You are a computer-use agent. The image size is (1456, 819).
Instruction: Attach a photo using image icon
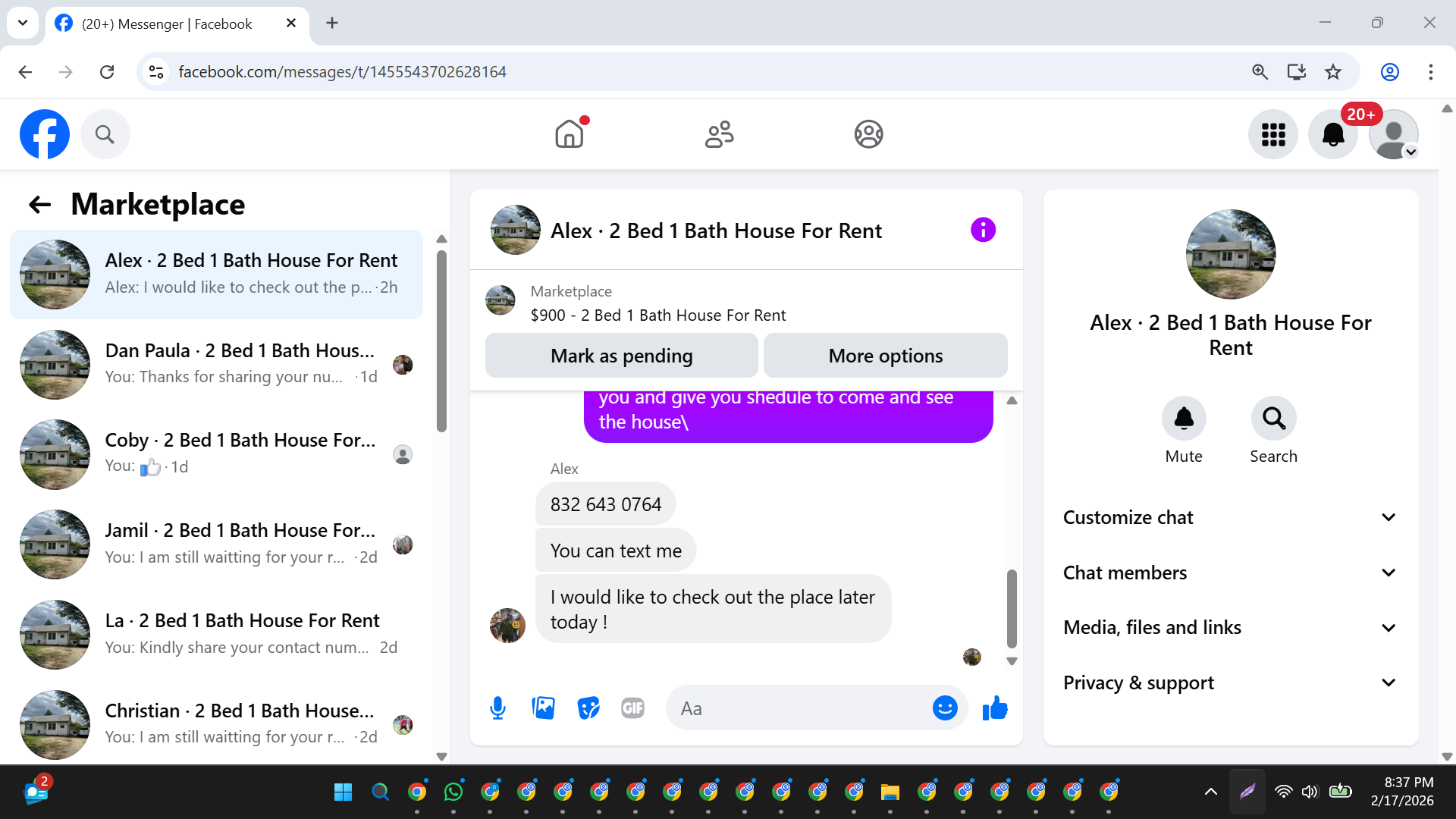[x=543, y=708]
